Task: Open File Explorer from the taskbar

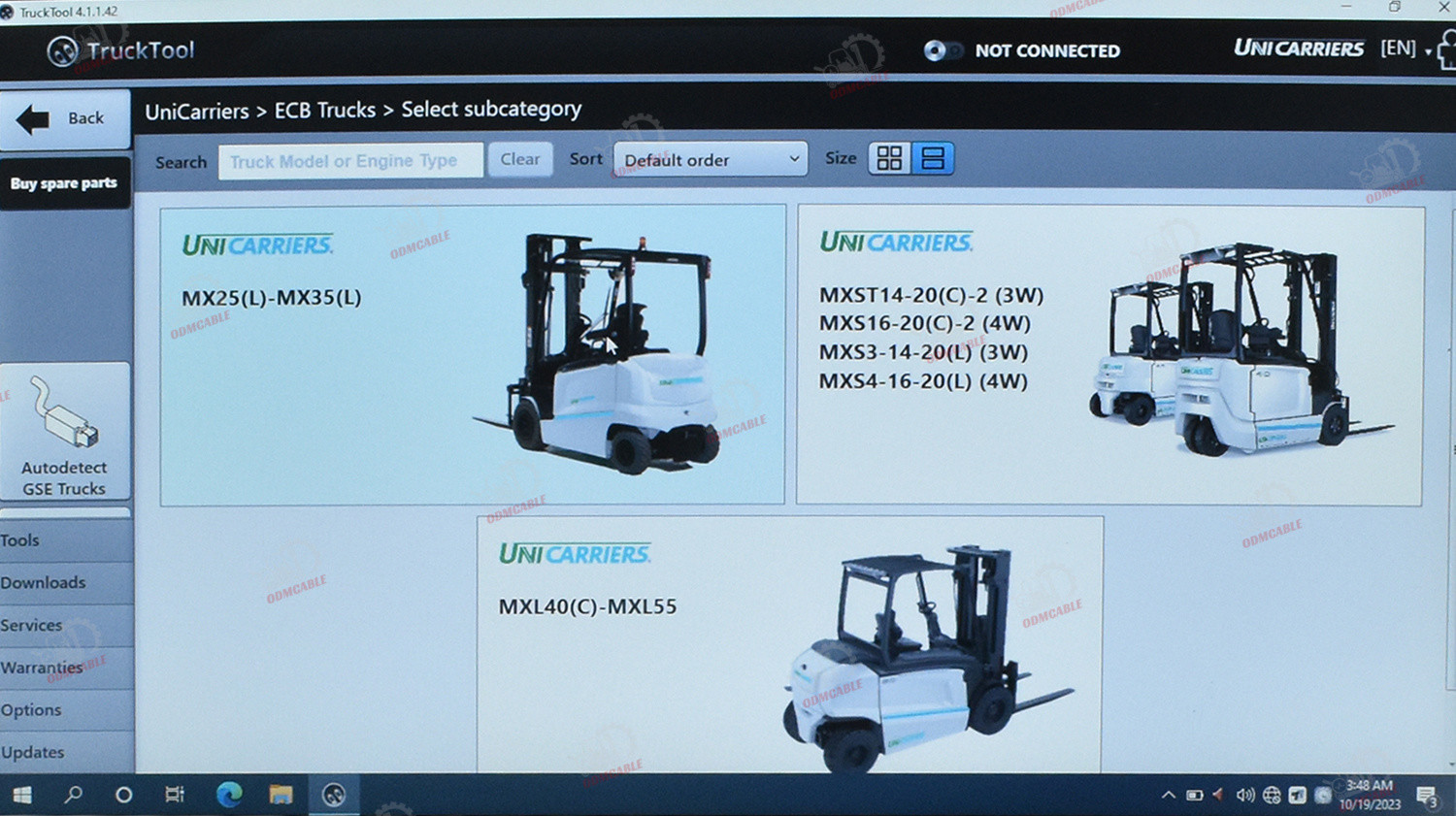Action: coord(281,795)
